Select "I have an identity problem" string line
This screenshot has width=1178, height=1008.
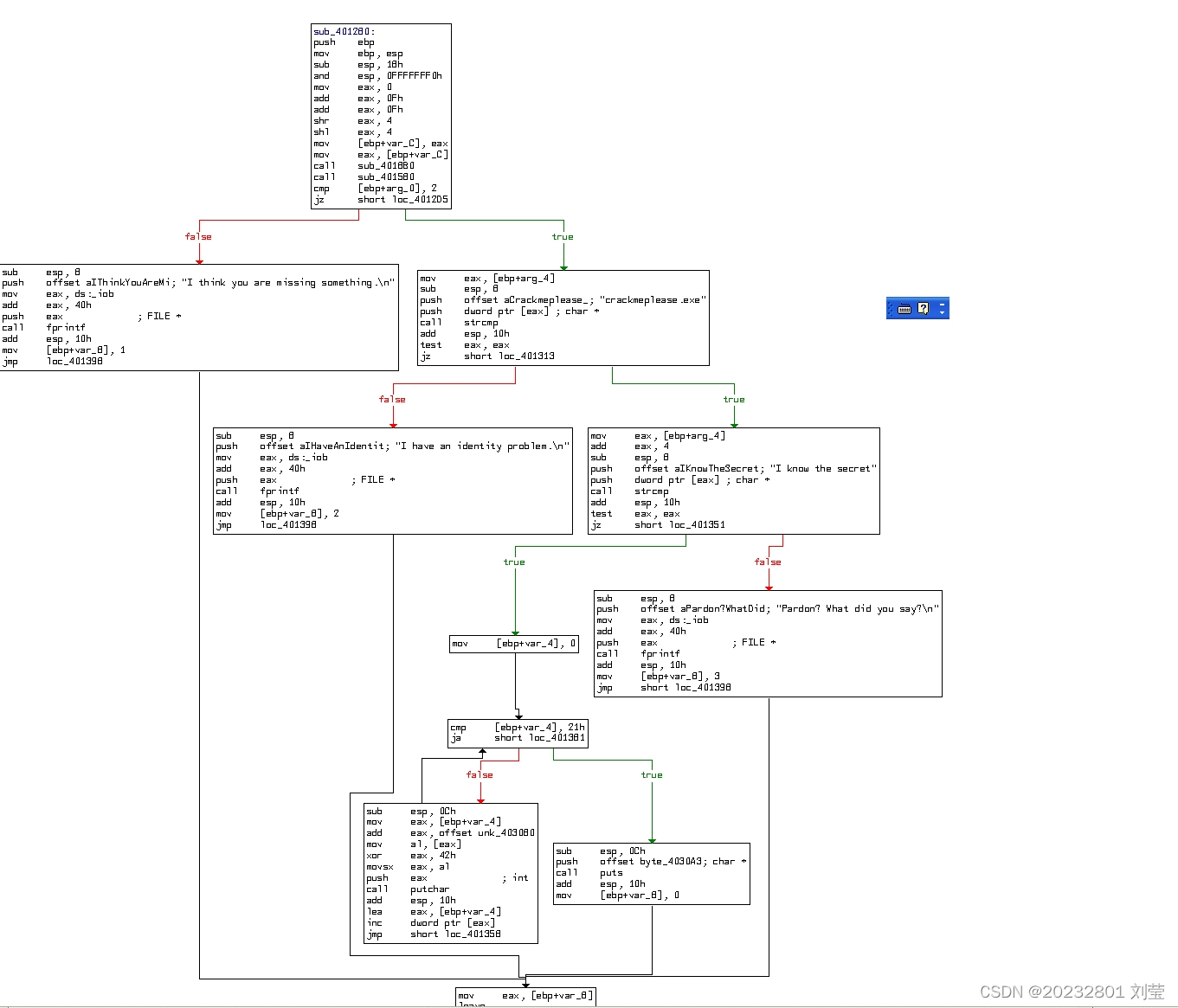click(x=393, y=446)
